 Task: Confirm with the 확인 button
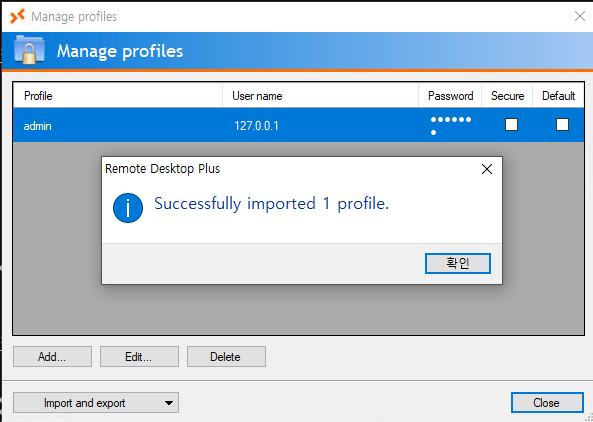pos(458,263)
